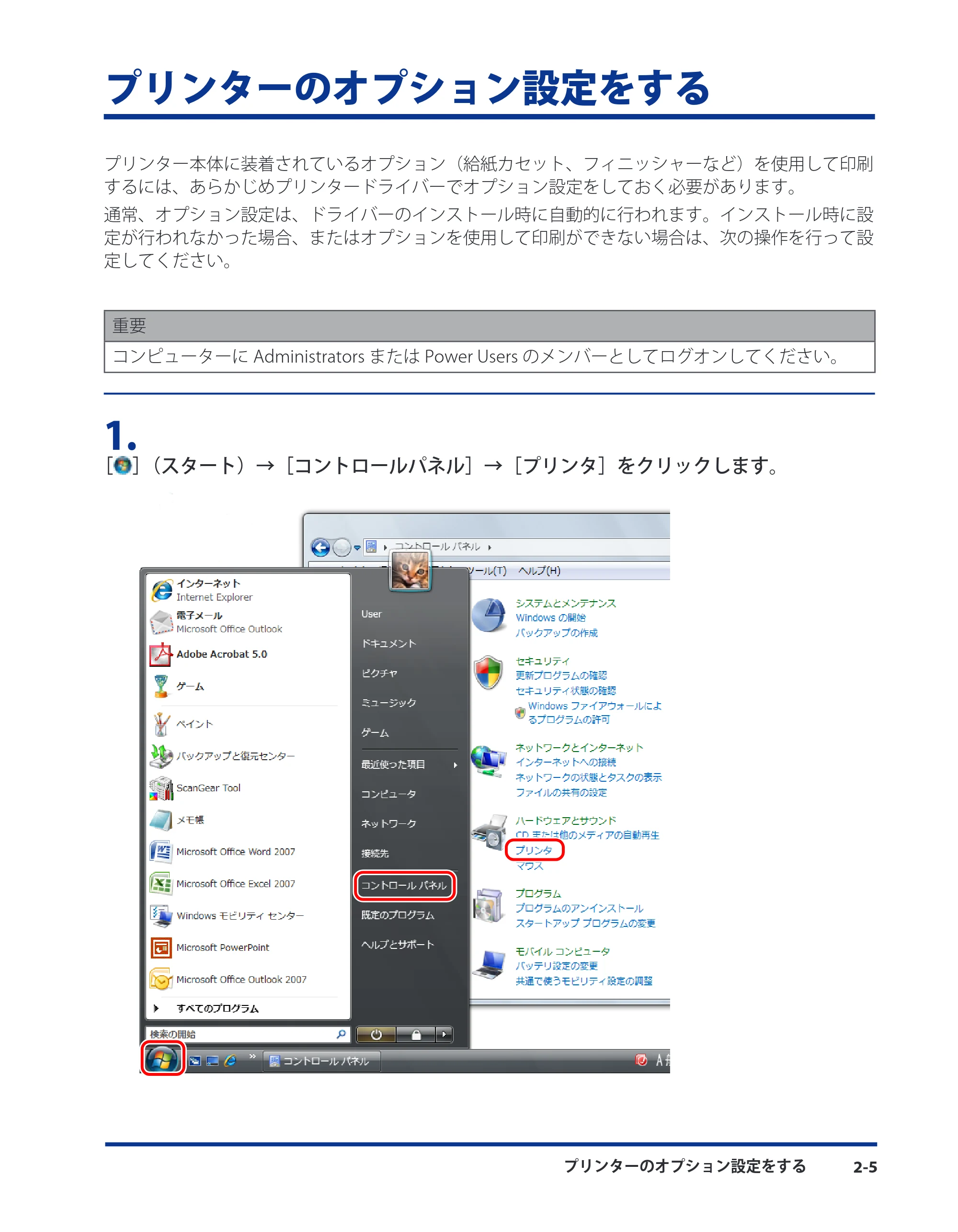This screenshot has height=1232, width=958.
Task: Click the プリンタ link
Action: coord(534,850)
